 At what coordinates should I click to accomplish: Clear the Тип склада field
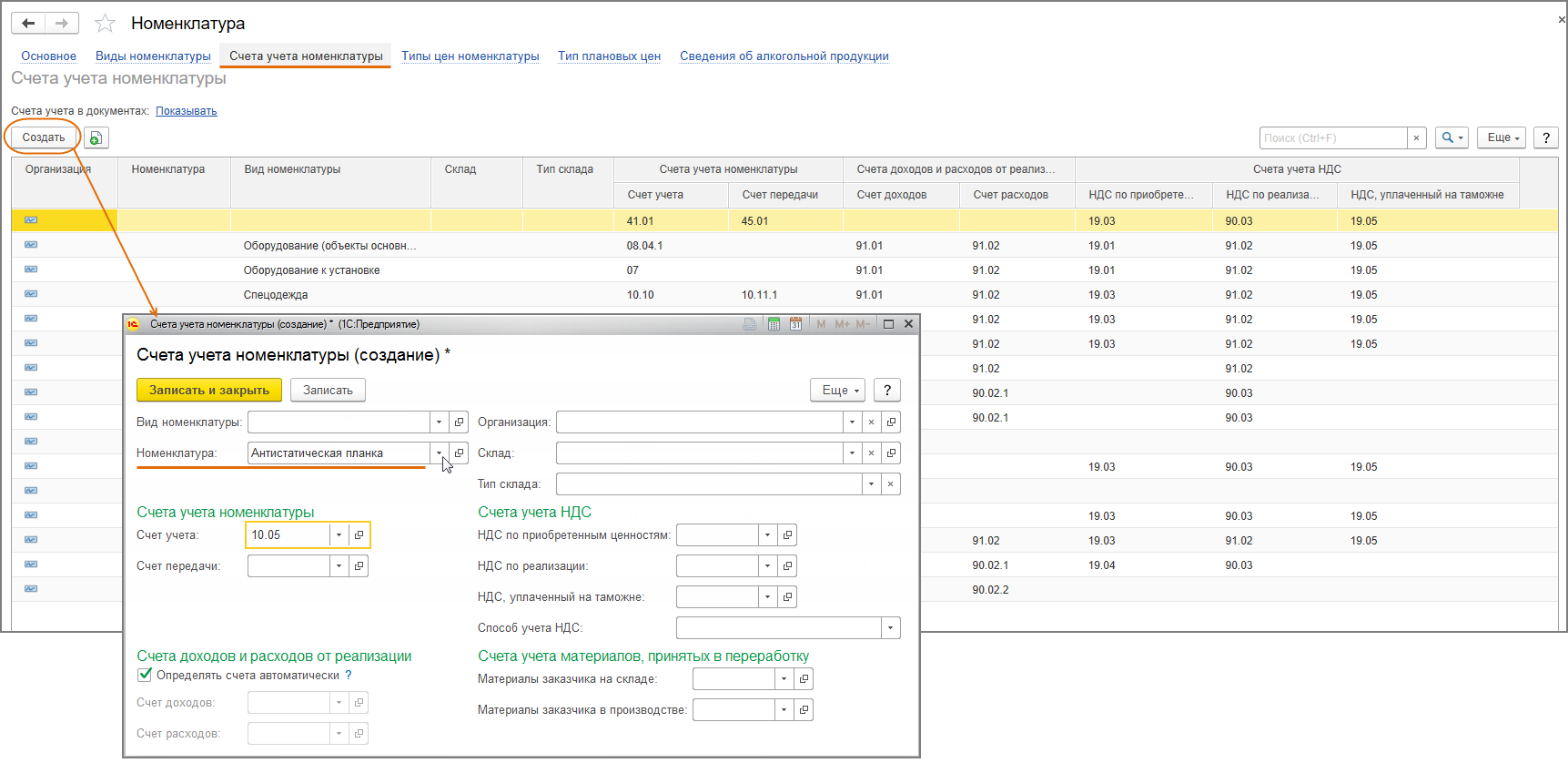[890, 484]
